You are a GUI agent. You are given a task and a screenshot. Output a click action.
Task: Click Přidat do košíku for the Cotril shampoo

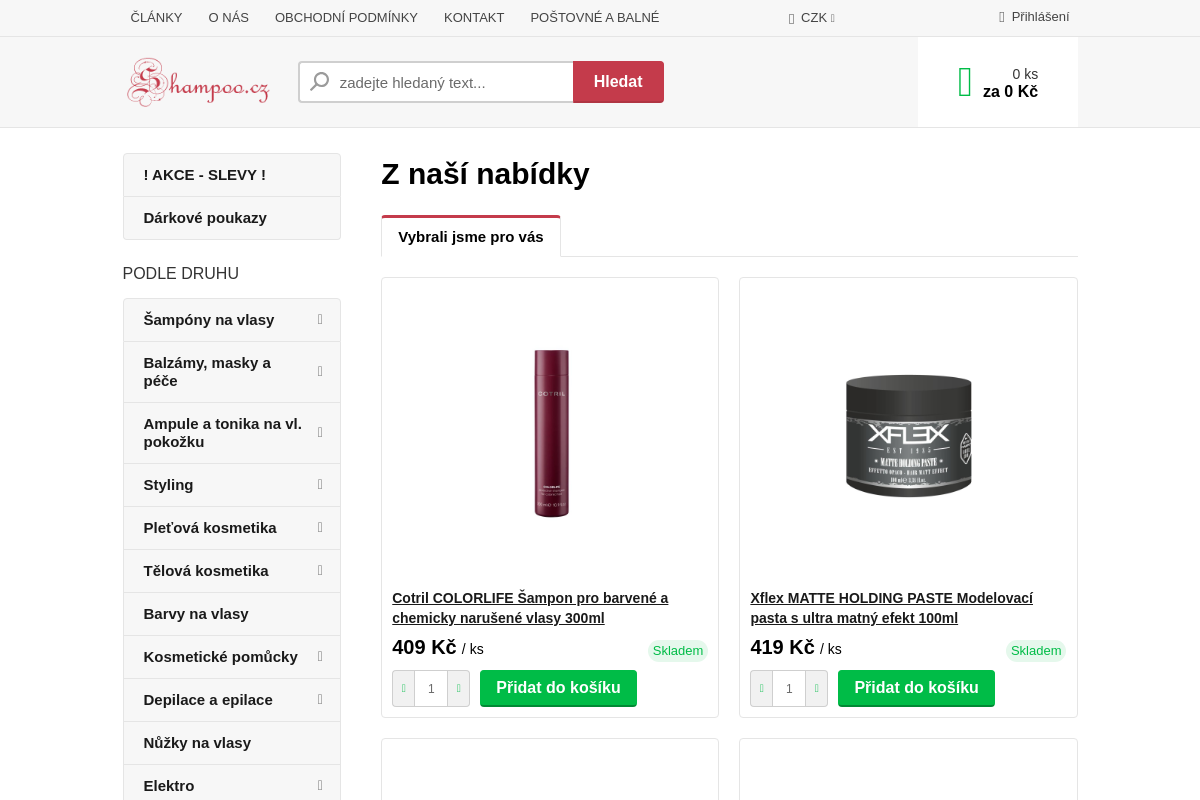(558, 688)
